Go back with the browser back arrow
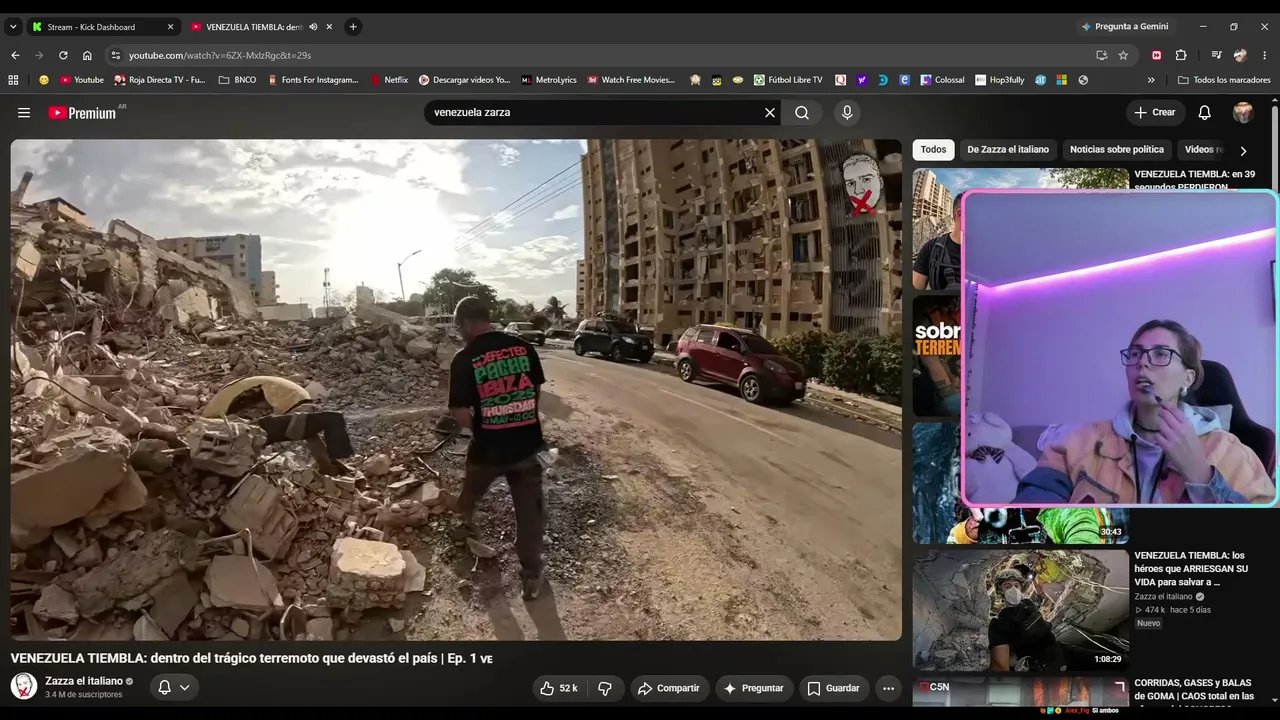 (15, 55)
